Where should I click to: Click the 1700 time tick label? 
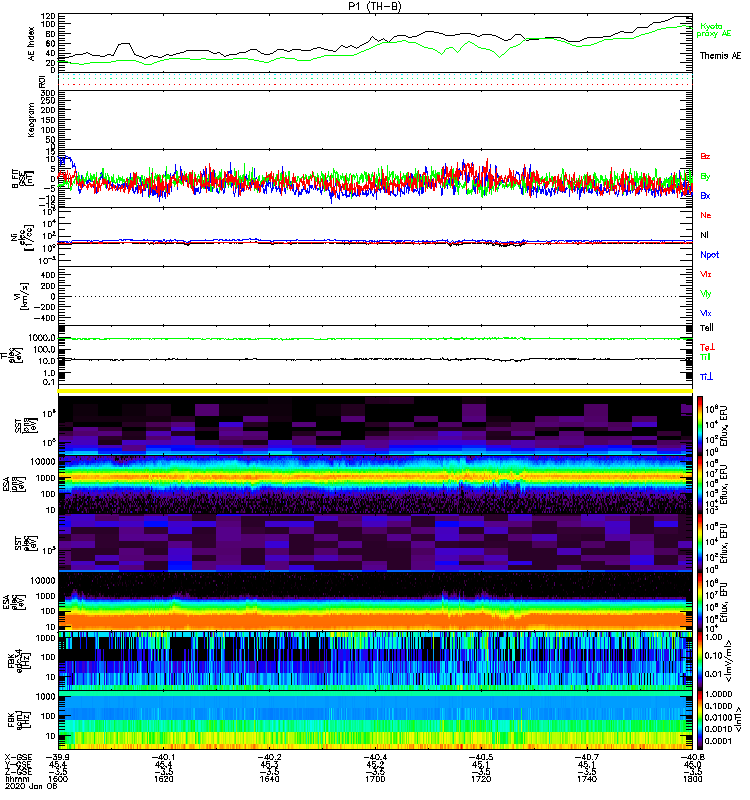coord(375,779)
